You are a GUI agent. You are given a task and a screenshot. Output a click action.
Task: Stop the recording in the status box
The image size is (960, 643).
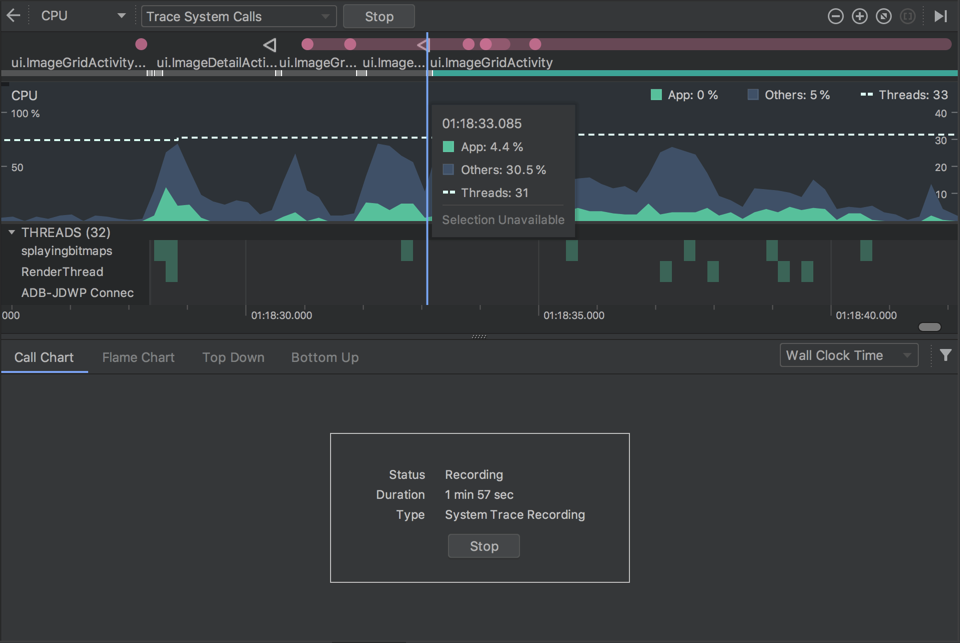click(484, 546)
